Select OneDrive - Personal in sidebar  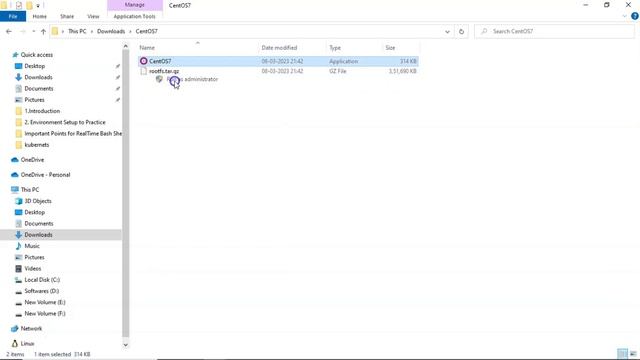(x=45, y=175)
